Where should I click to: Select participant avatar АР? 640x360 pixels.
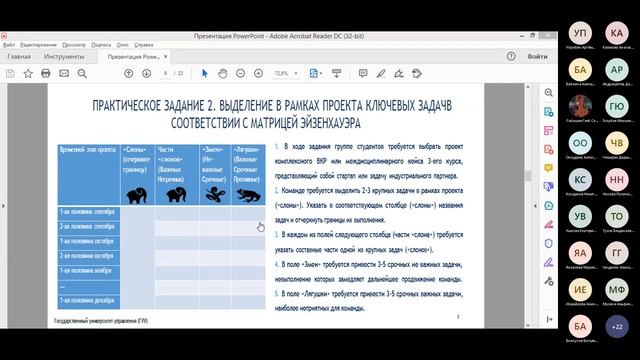[617, 70]
